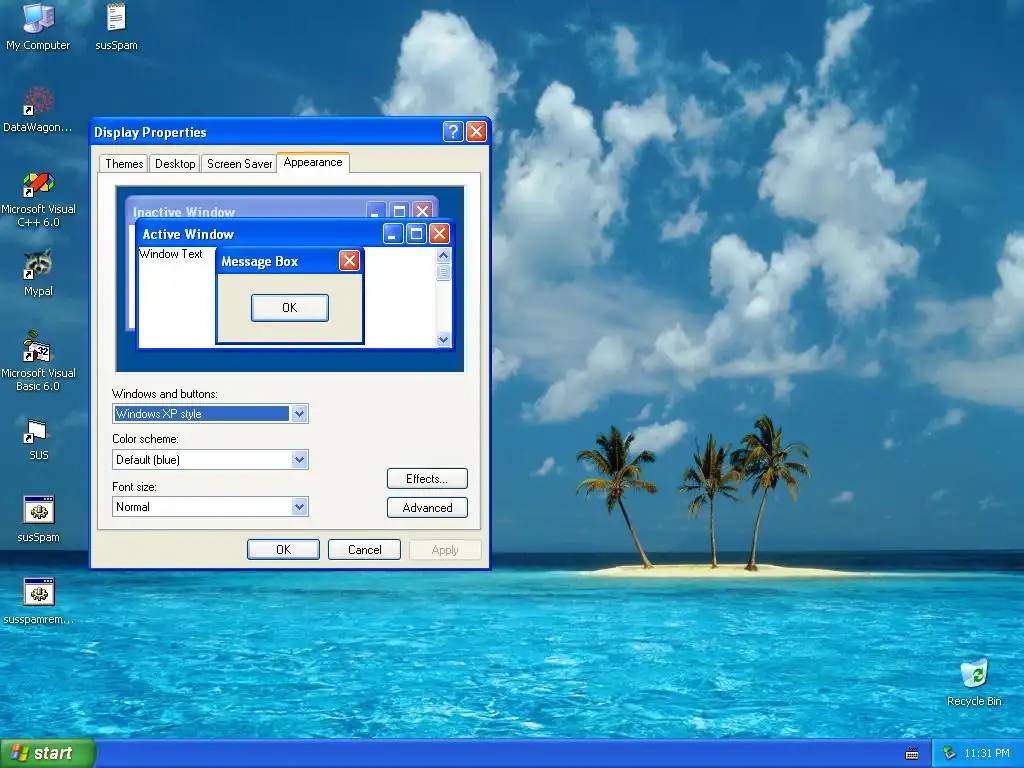Click the preview Inactive Window maximize icon
This screenshot has width=1024, height=768.
click(399, 210)
